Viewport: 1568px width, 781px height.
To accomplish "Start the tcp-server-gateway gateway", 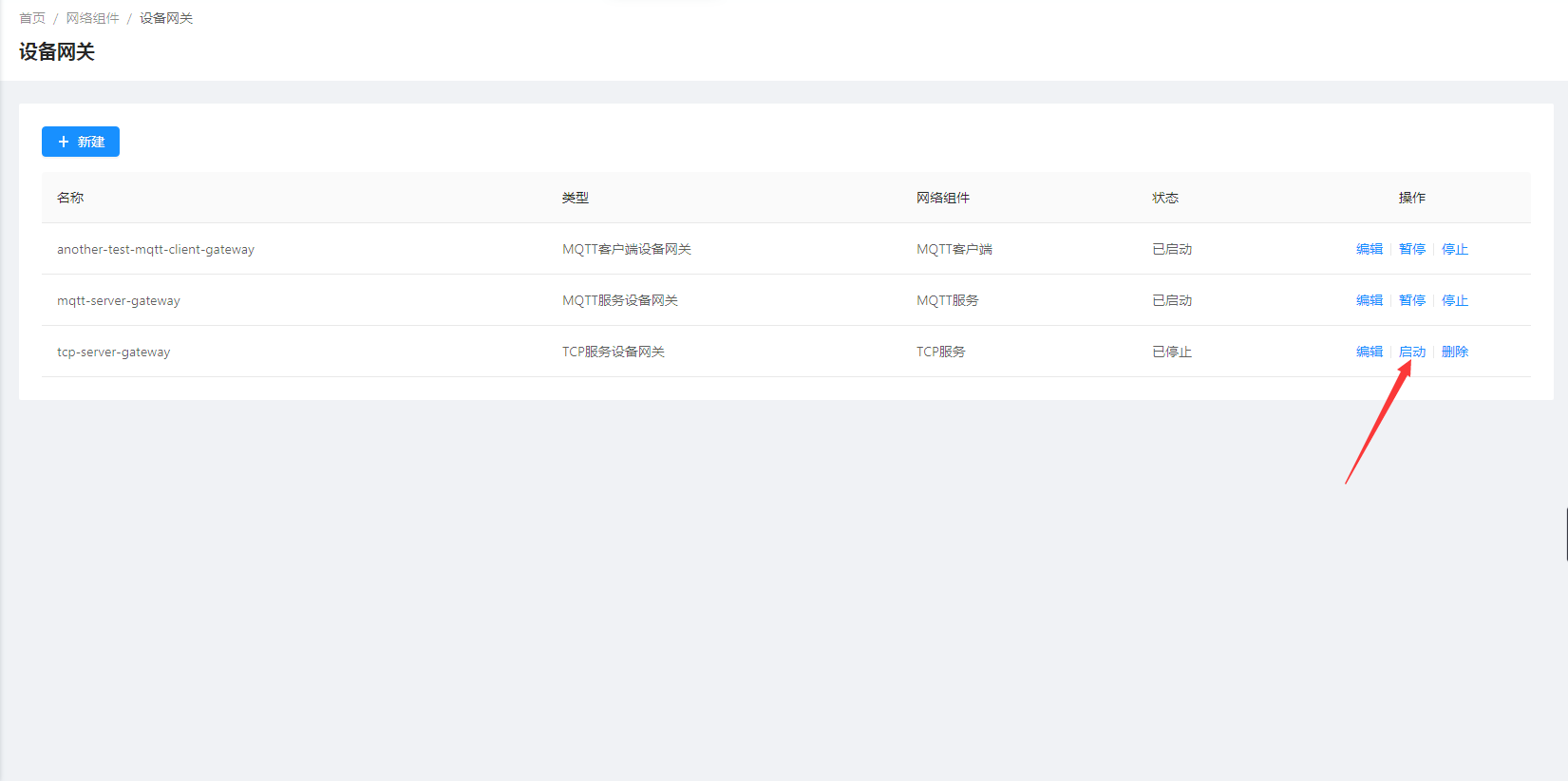I will 1411,352.
